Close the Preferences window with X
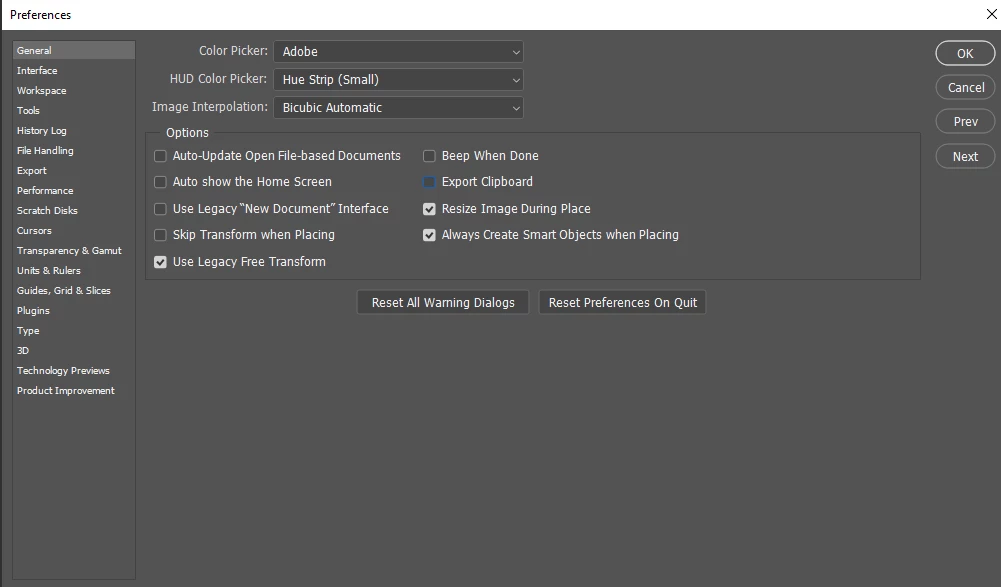The width and height of the screenshot is (1001, 587). click(x=991, y=14)
